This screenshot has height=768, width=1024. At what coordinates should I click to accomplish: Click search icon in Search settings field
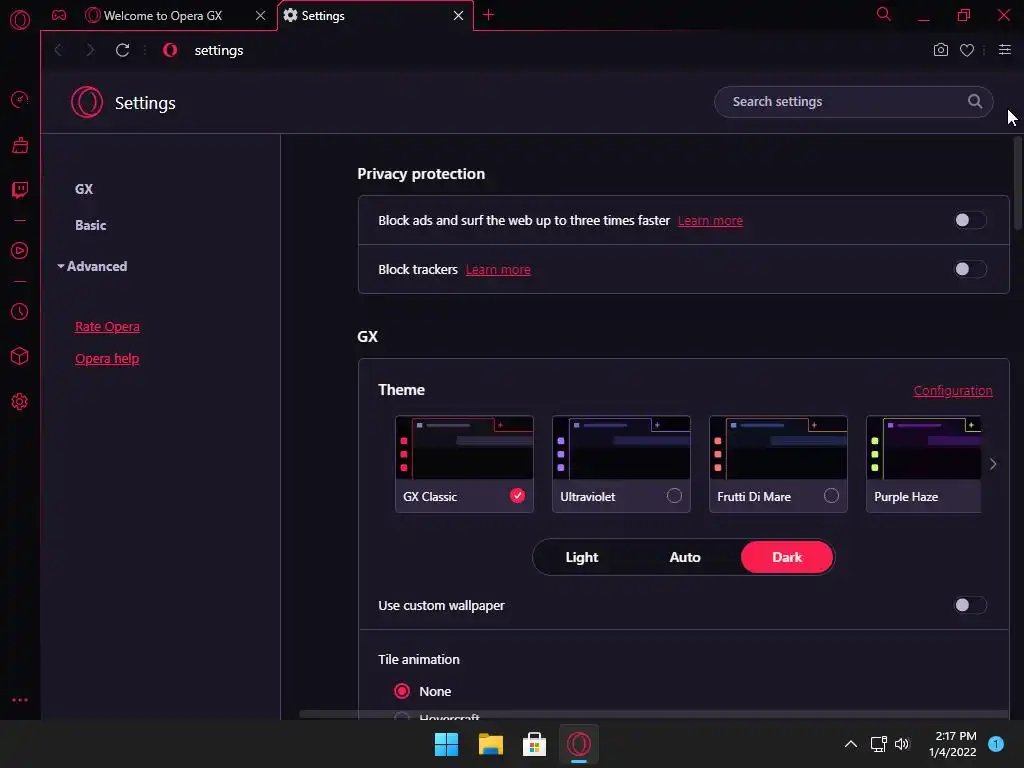coord(975,101)
